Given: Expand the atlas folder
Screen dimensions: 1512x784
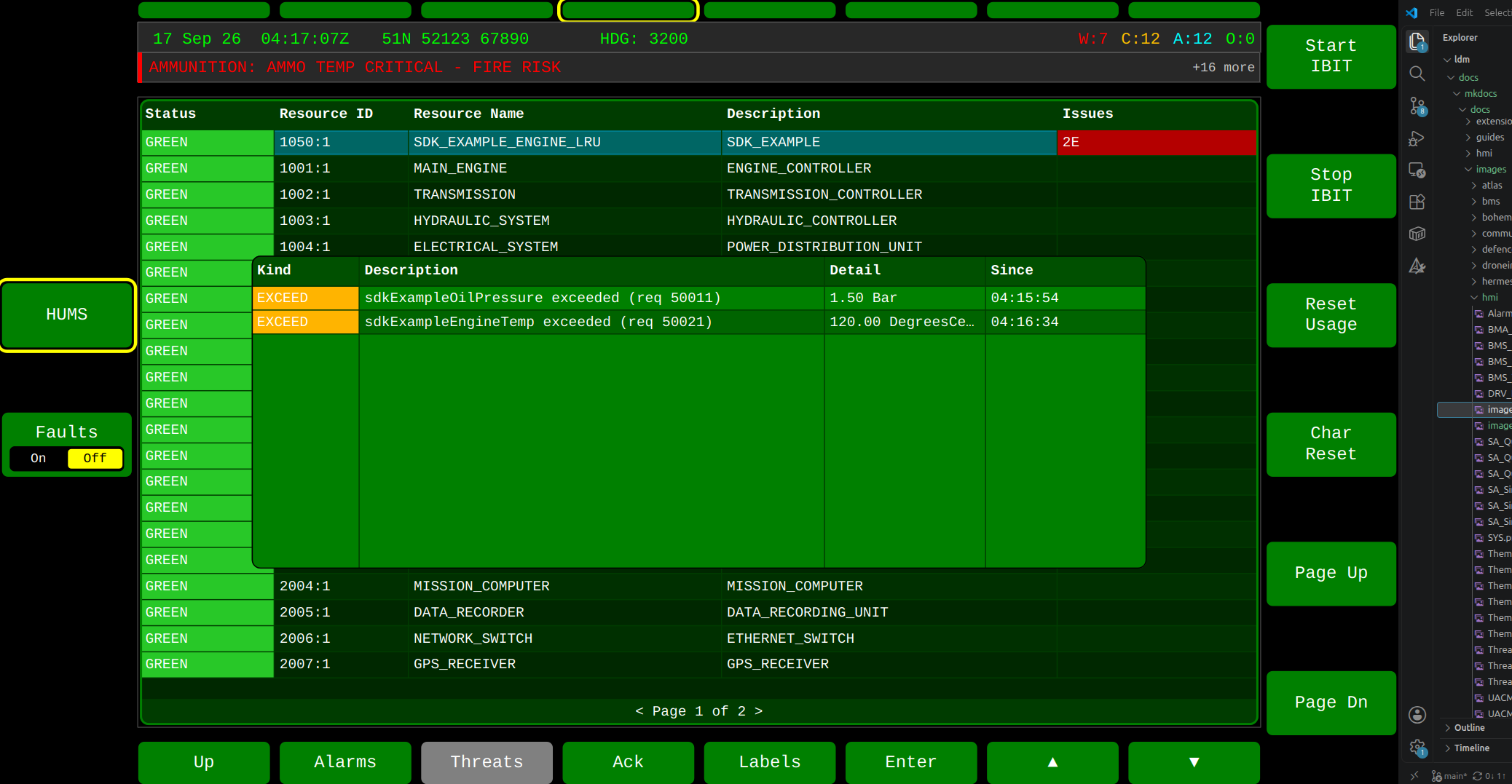Looking at the screenshot, I should pos(1474,186).
